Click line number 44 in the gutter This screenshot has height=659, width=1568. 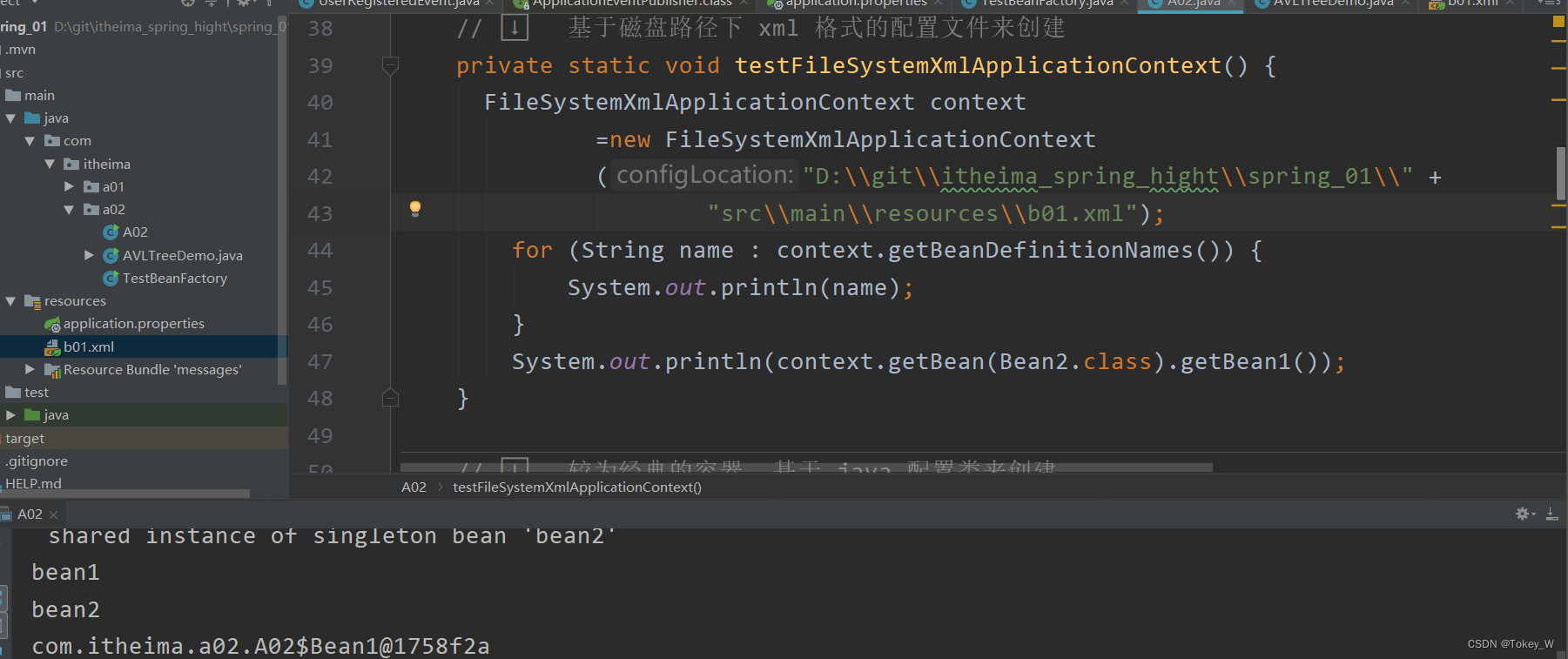(320, 251)
